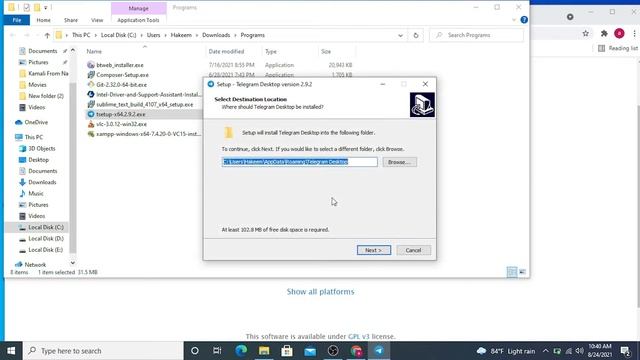Click Downloads in the address breadcrumb

[216, 35]
